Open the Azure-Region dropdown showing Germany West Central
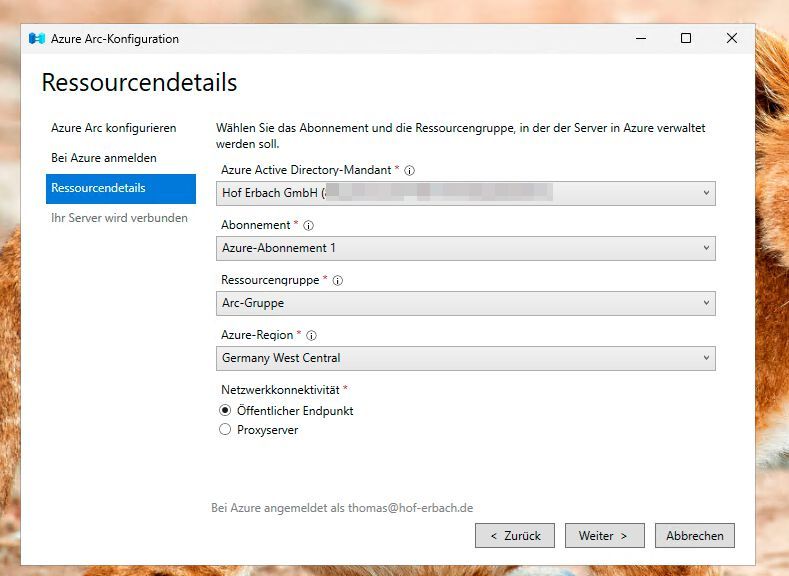This screenshot has height=576, width=789. pyautogui.click(x=465, y=358)
